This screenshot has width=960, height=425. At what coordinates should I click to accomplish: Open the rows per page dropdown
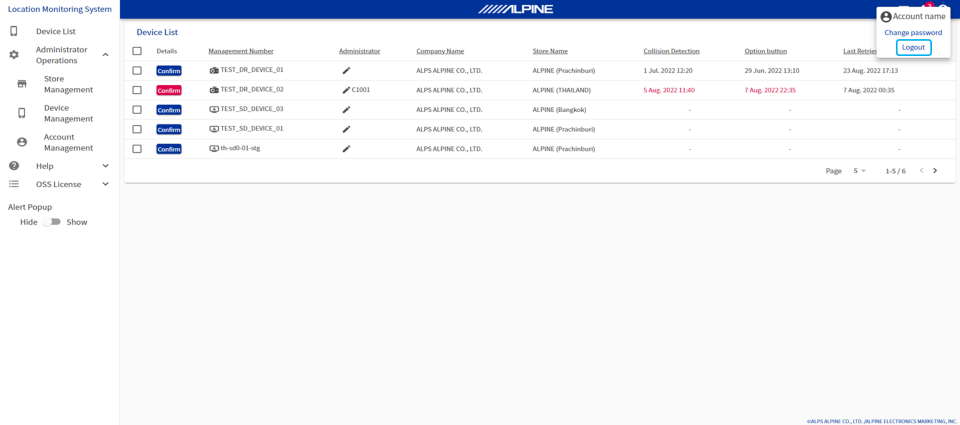(x=860, y=171)
